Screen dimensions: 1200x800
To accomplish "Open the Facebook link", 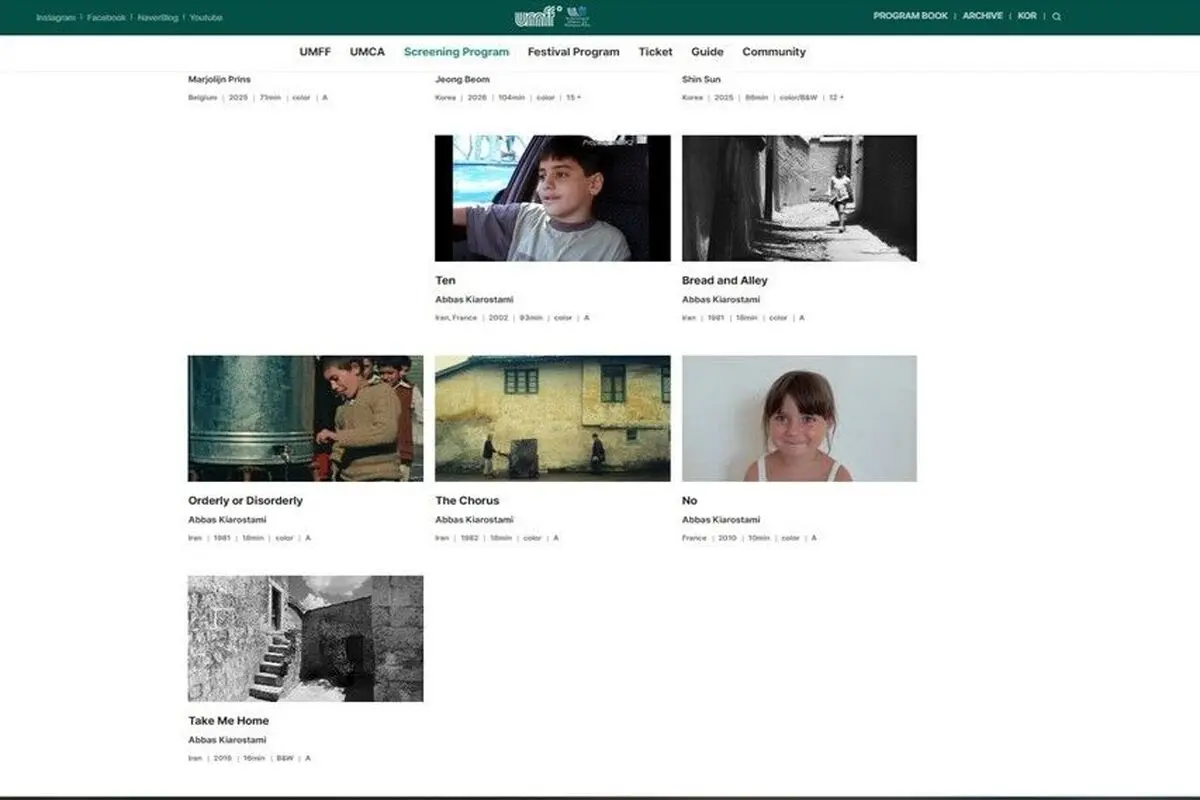I will point(106,17).
